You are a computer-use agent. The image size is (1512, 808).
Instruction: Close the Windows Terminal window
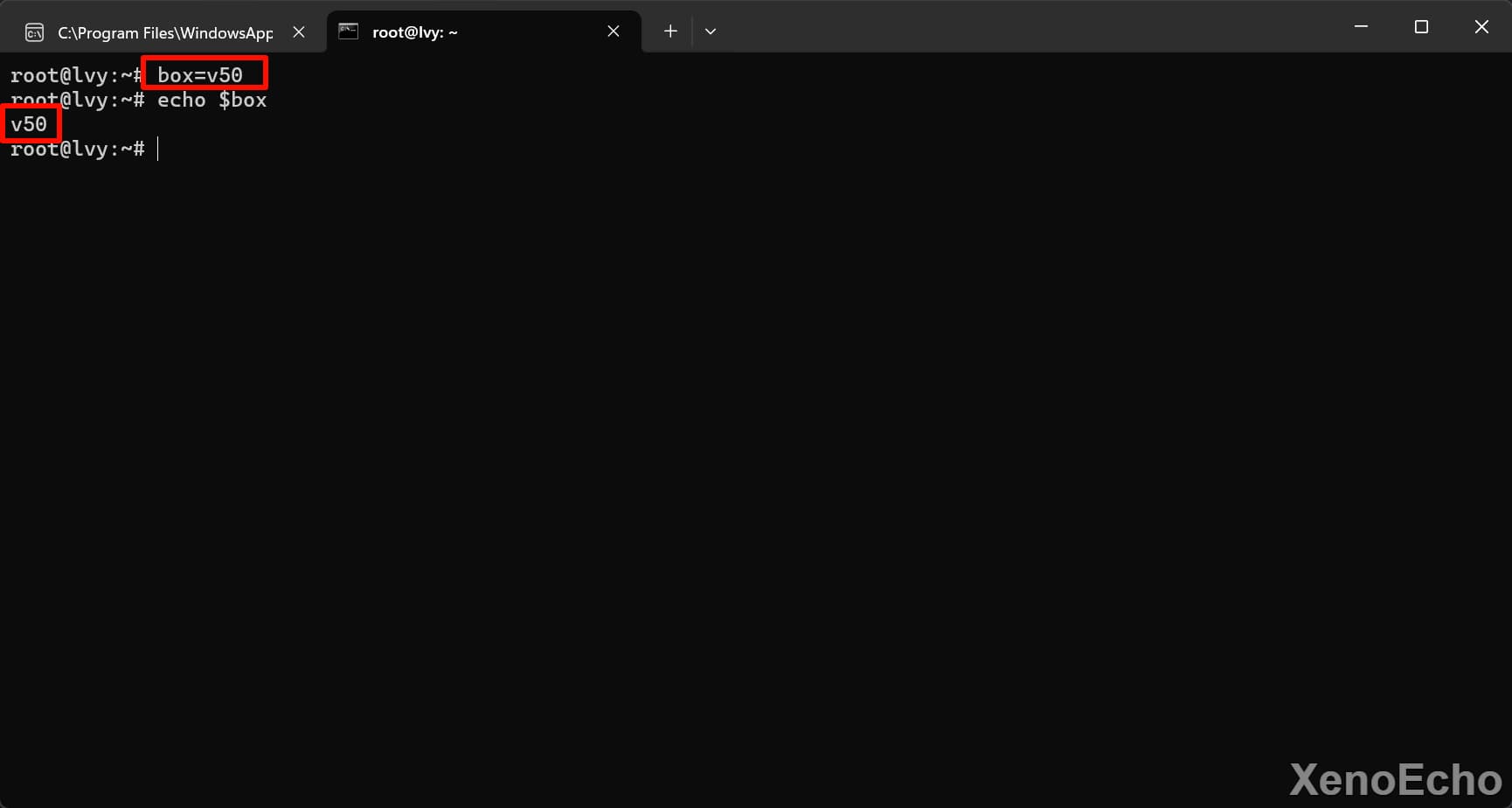click(1481, 27)
